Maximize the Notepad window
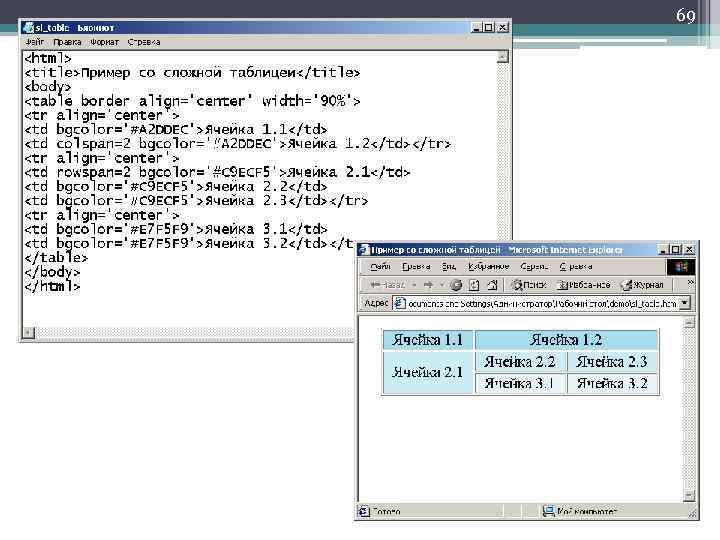720x540 pixels. pyautogui.click(x=489, y=28)
